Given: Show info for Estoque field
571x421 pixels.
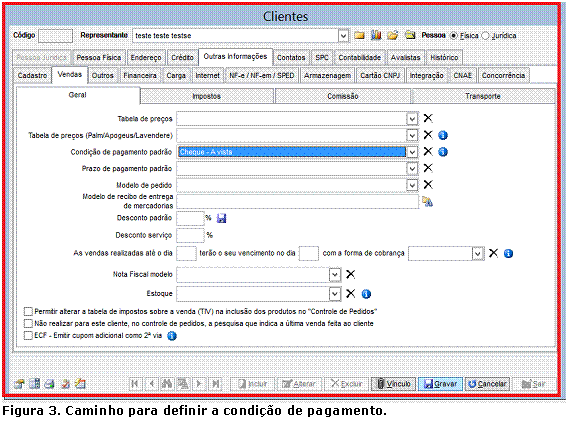Looking at the screenshot, I should tap(366, 294).
